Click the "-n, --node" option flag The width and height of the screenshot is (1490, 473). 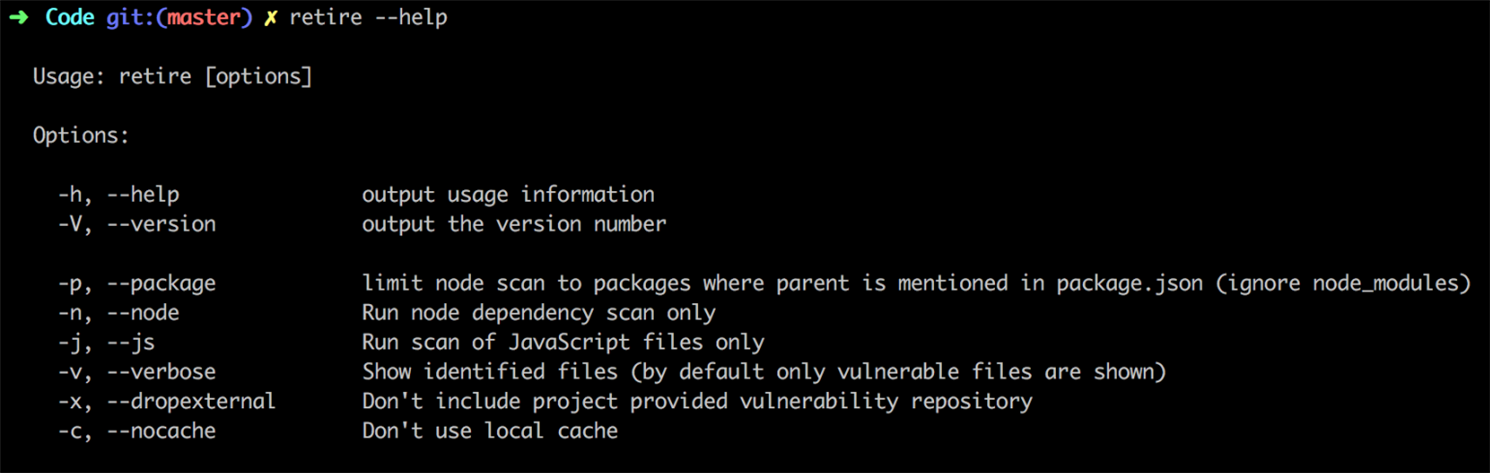click(118, 313)
